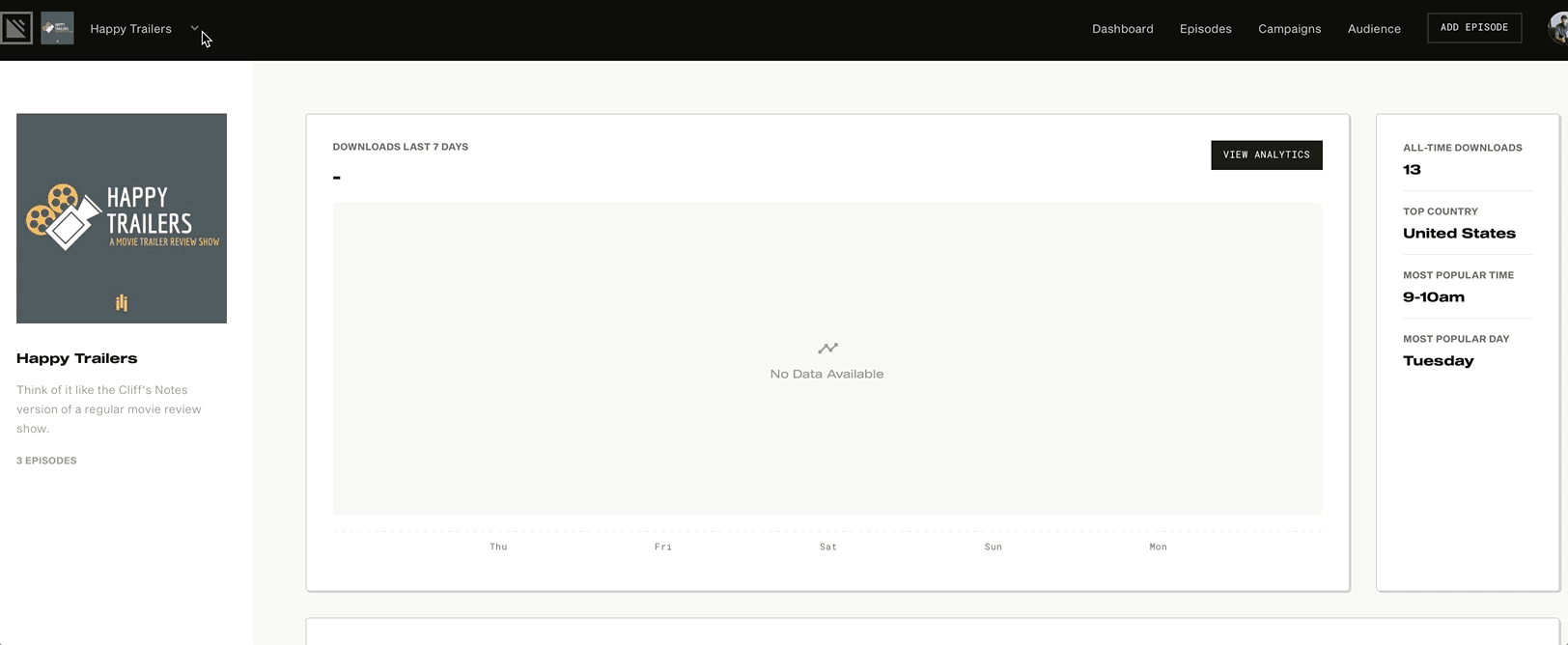Image resolution: width=1568 pixels, height=645 pixels.
Task: Navigate to the Audience page
Action: pos(1374,29)
